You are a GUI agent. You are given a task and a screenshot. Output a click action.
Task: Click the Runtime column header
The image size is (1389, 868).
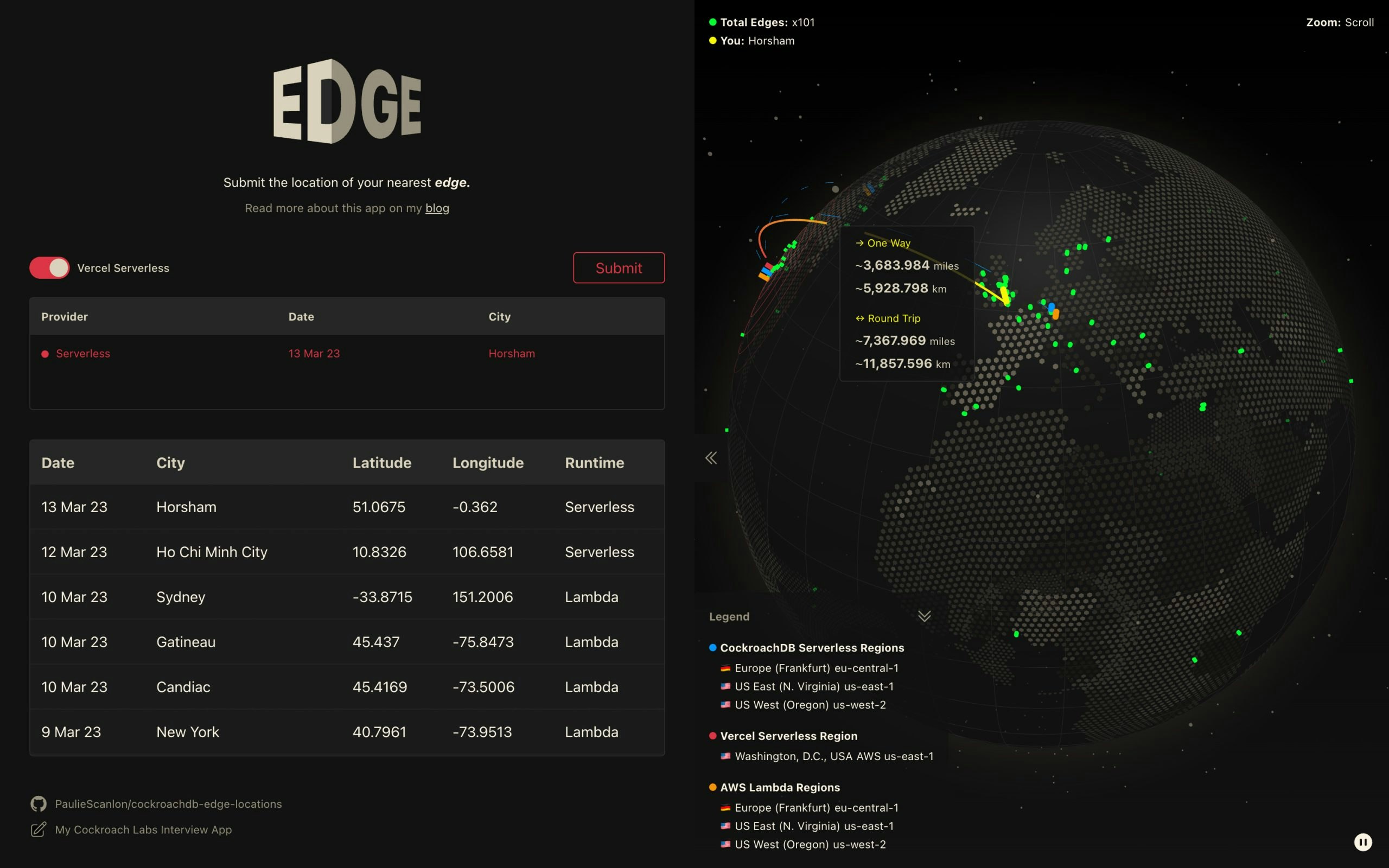click(x=594, y=463)
